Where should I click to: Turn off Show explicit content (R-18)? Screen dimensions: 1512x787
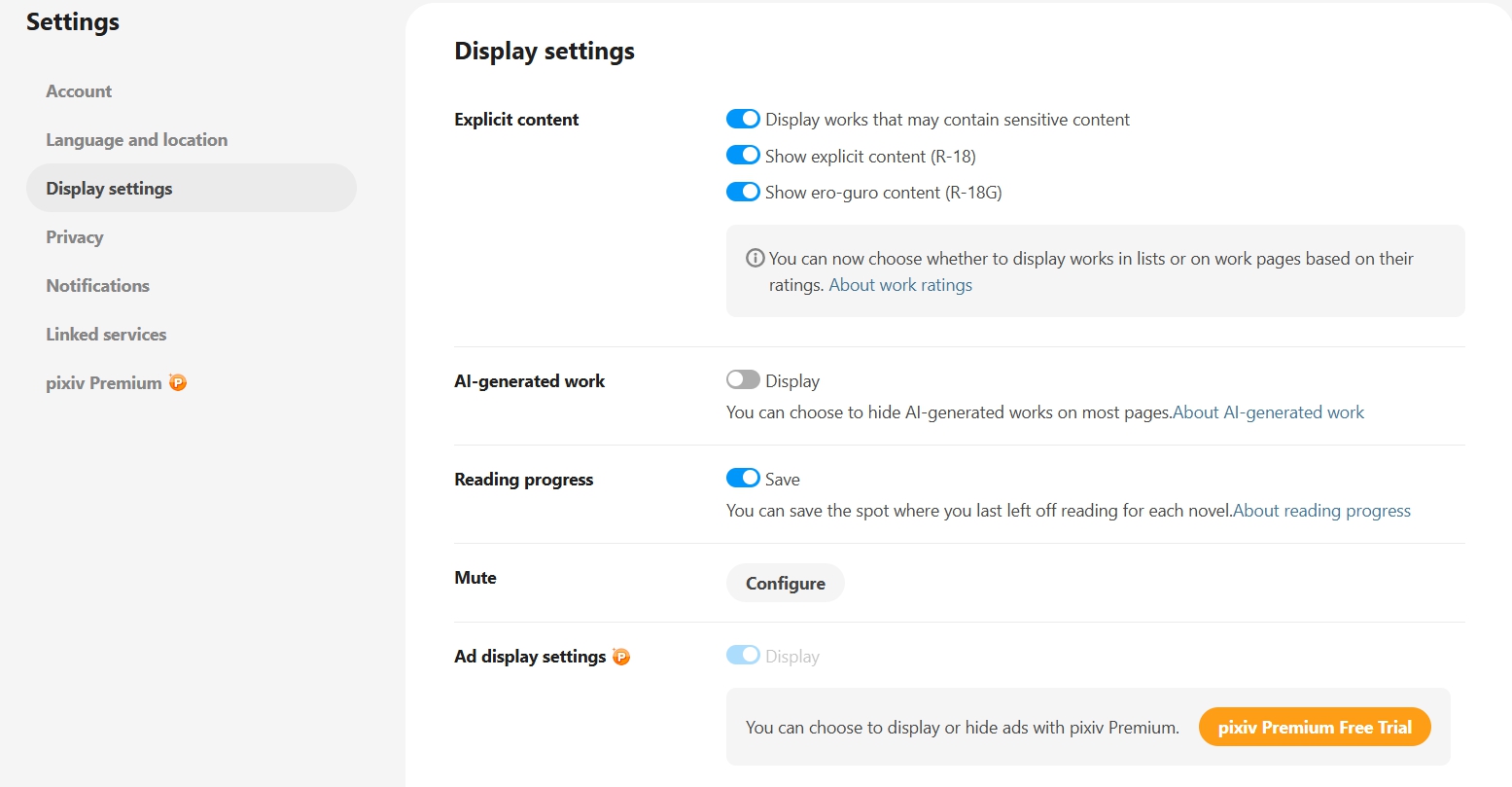(743, 156)
